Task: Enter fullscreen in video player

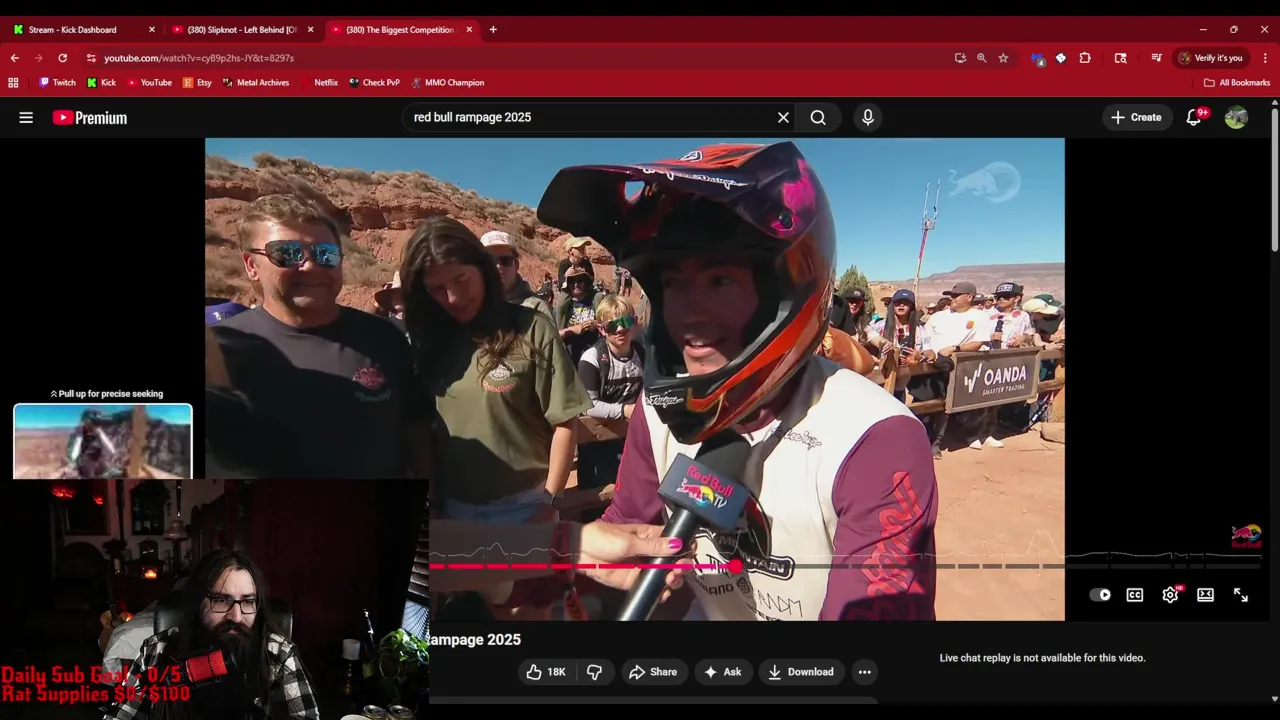Action: [x=1240, y=595]
